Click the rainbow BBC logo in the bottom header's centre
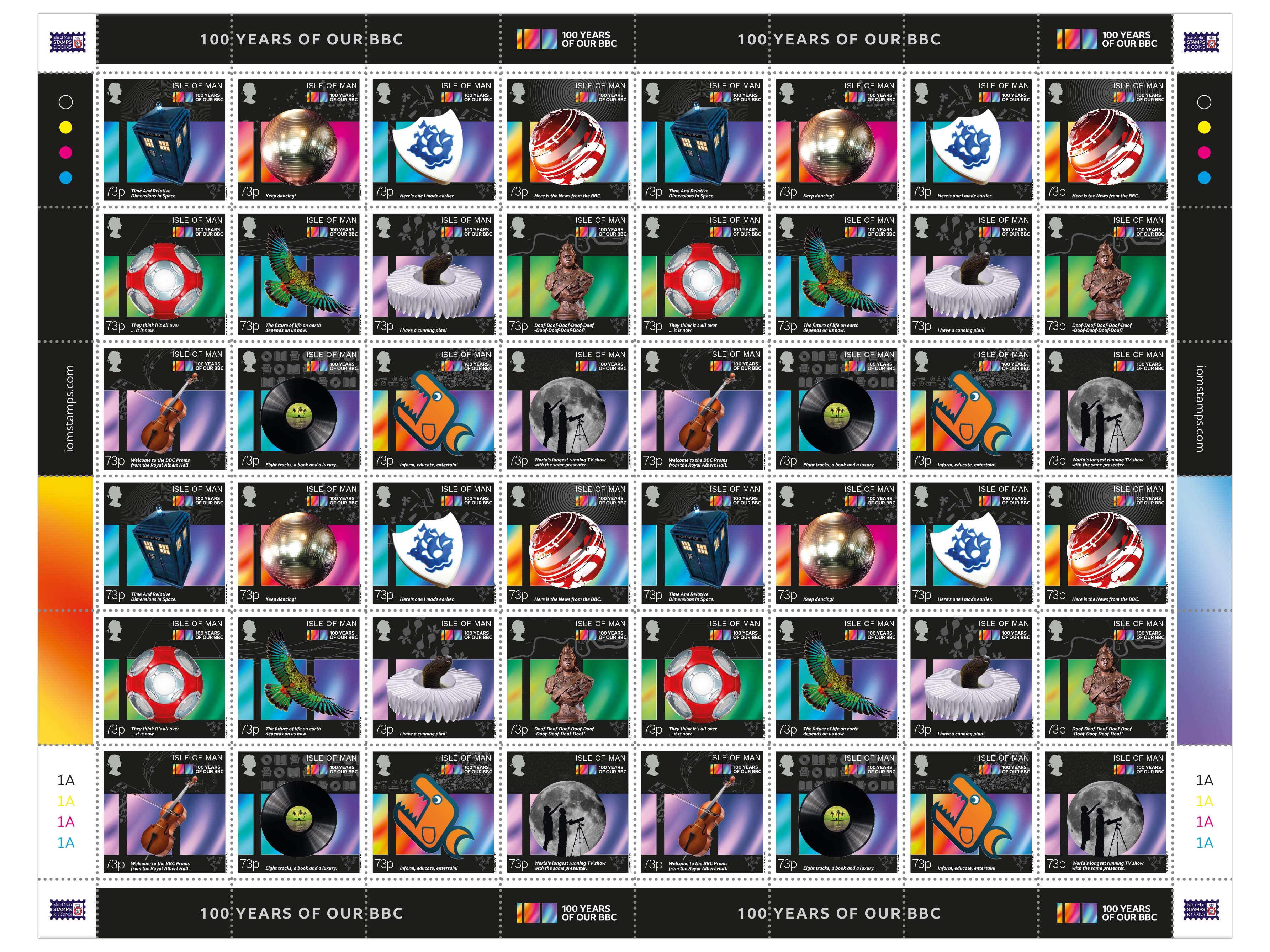 (x=566, y=913)
